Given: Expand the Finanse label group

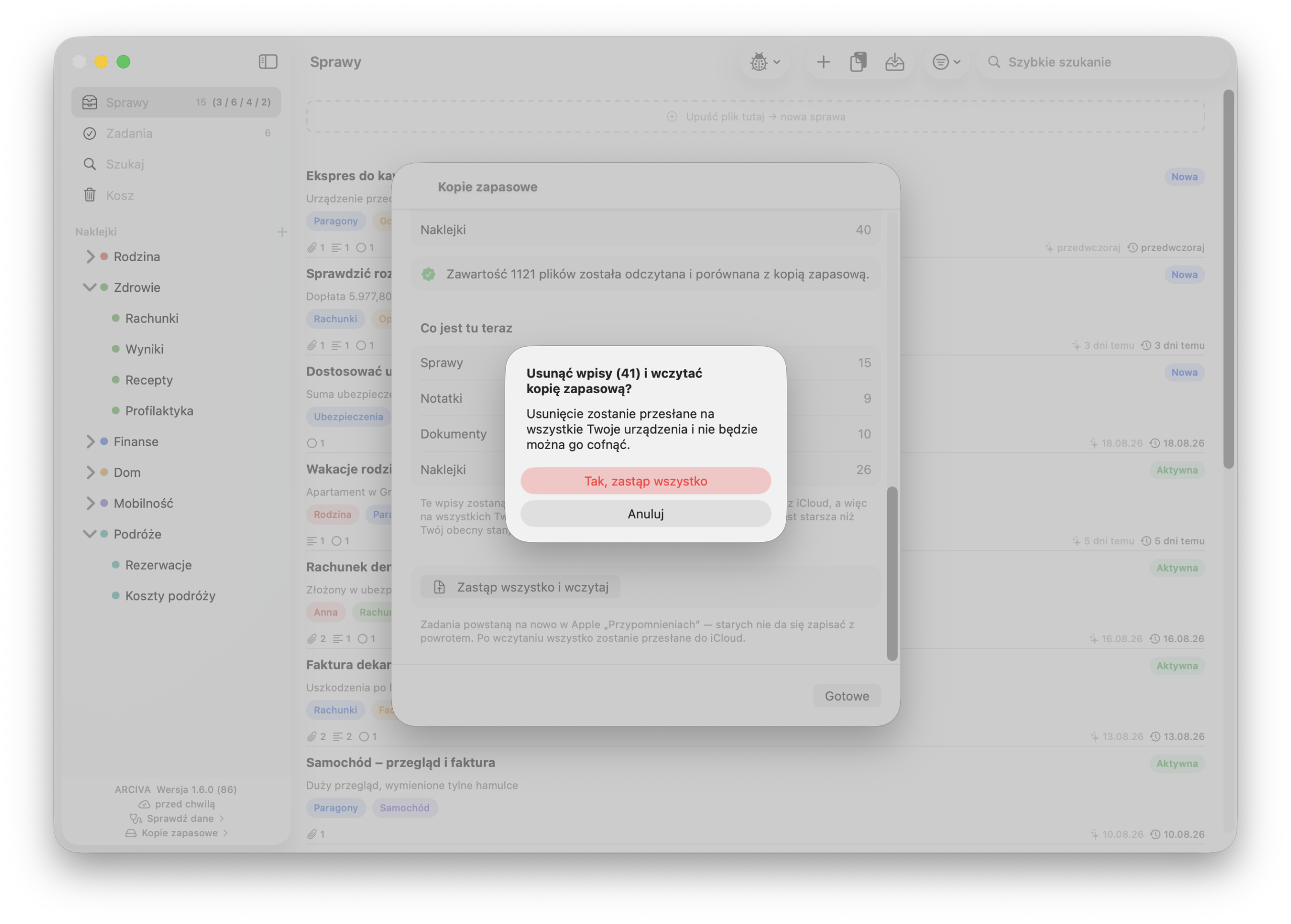Looking at the screenshot, I should click(x=89, y=441).
